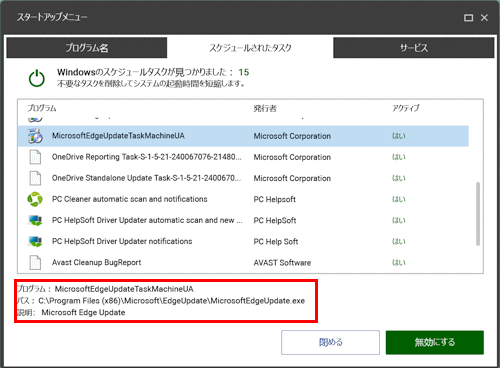This screenshot has width=500, height=368.
Task: Select the スケジュールされたタスク tab
Action: (x=250, y=48)
